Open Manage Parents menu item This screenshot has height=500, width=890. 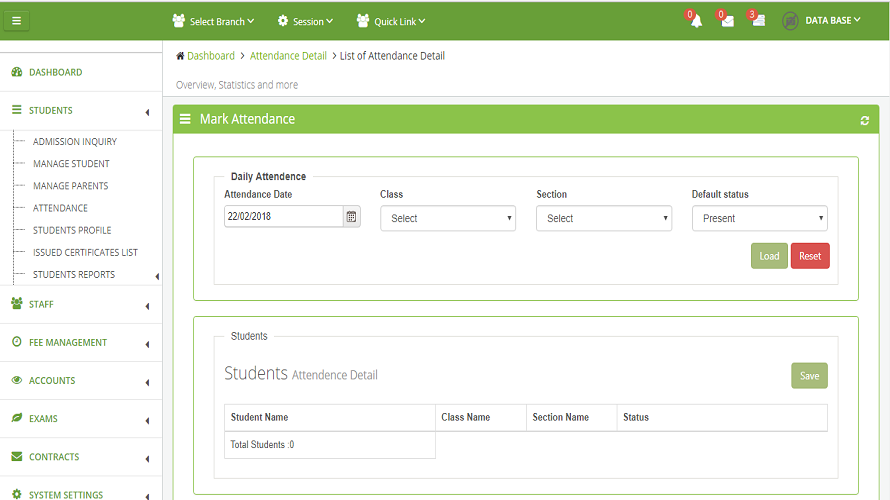pyautogui.click(x=70, y=186)
